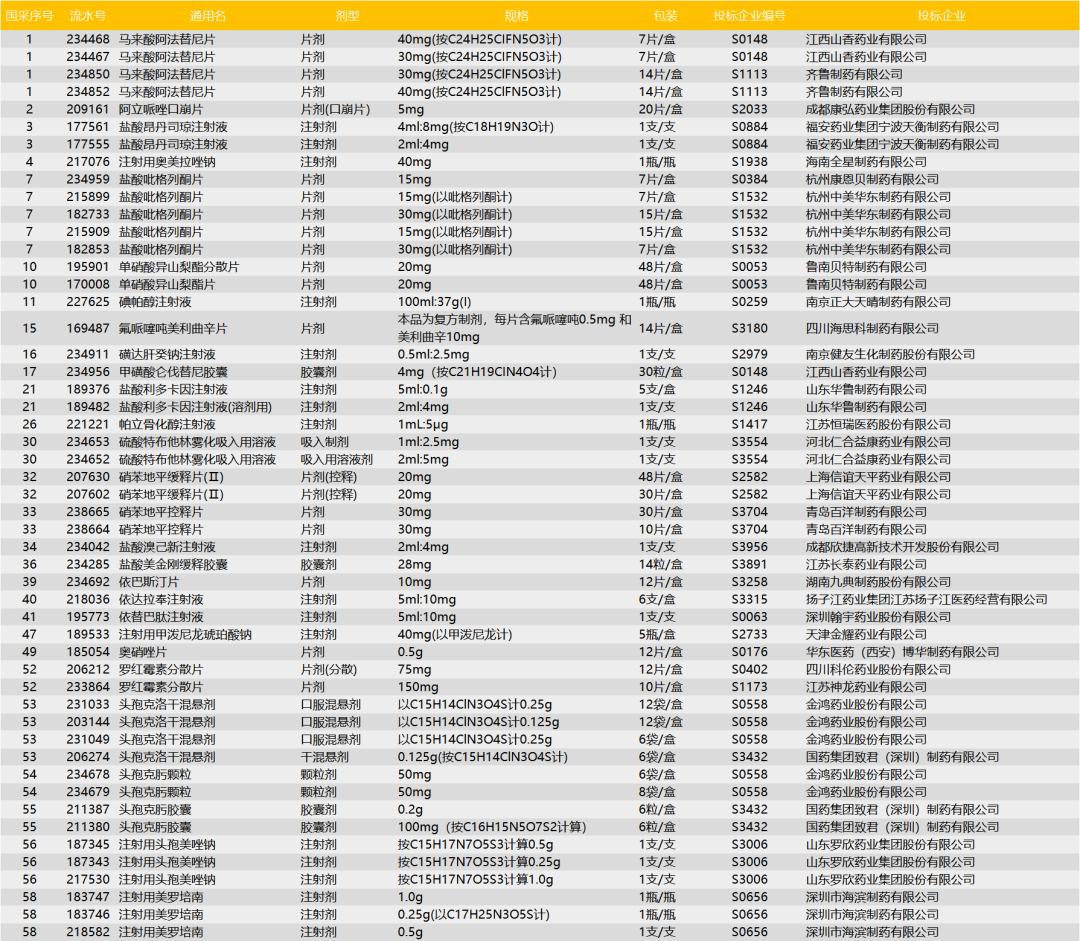This screenshot has width=1080, height=941.
Task: Click serial number 177555
Action: pos(88,145)
